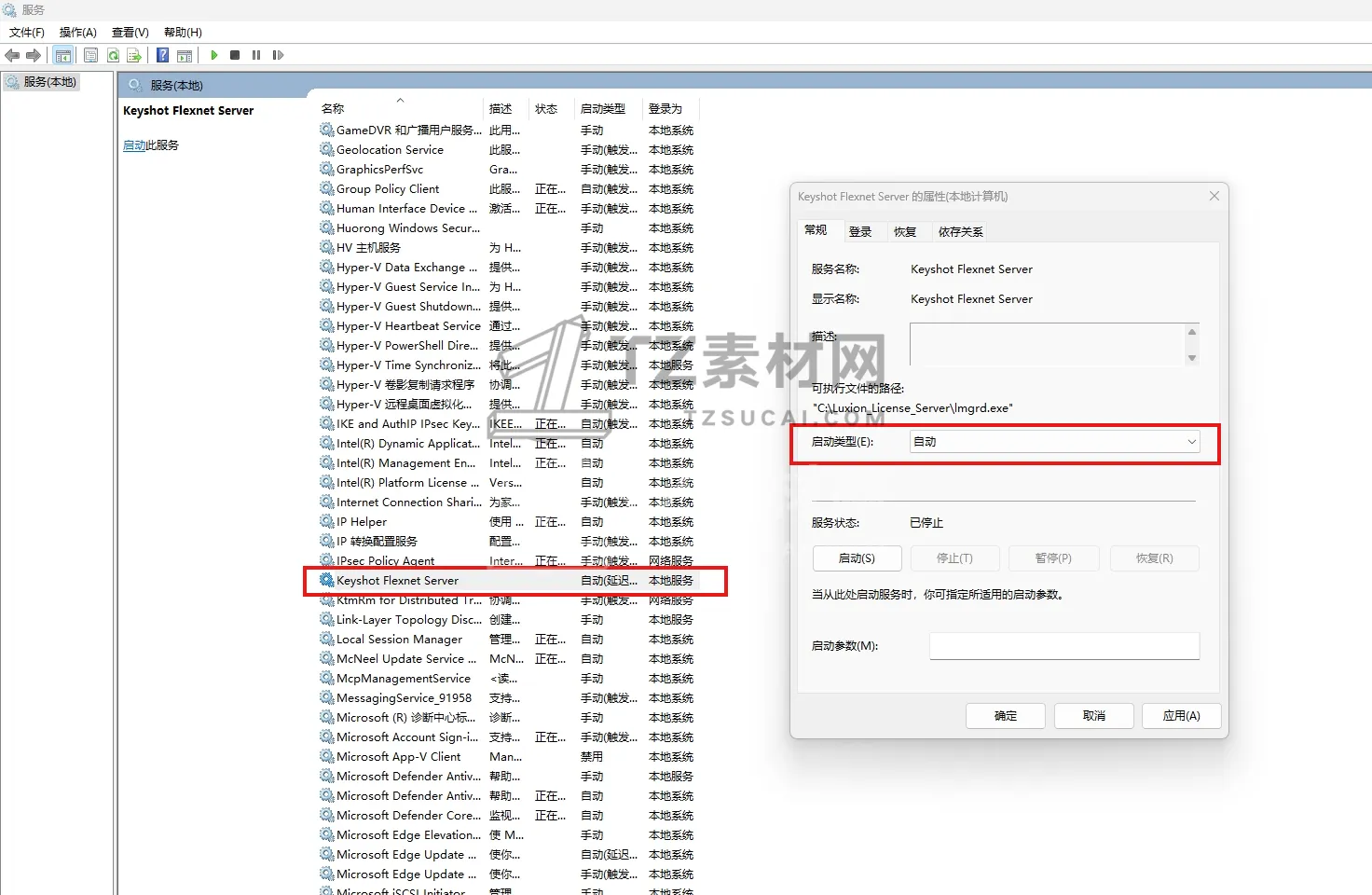
Task: Select the Hyper-V Heartbeat Service row
Action: pyautogui.click(x=508, y=325)
